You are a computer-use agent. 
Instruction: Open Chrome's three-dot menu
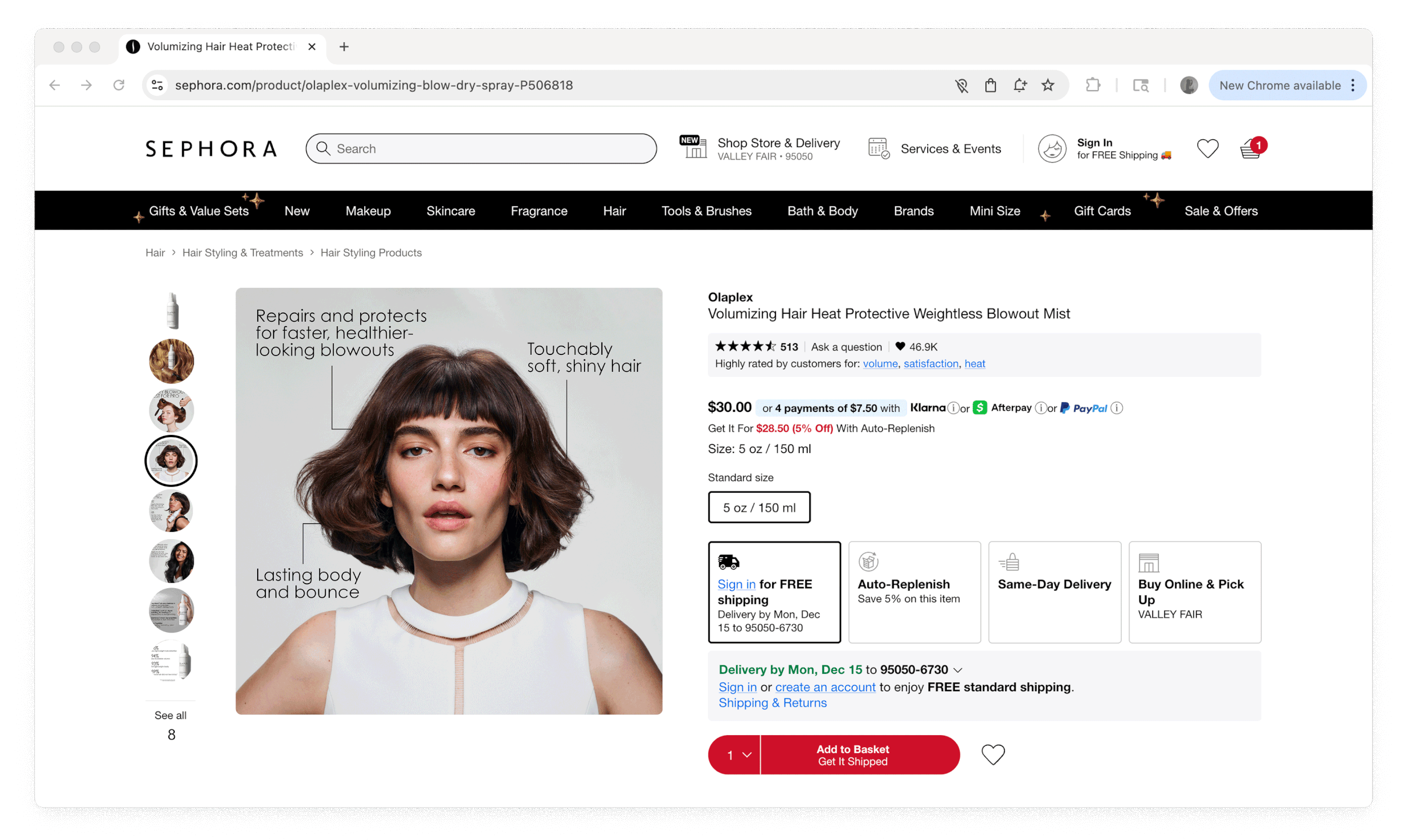pos(1353,86)
